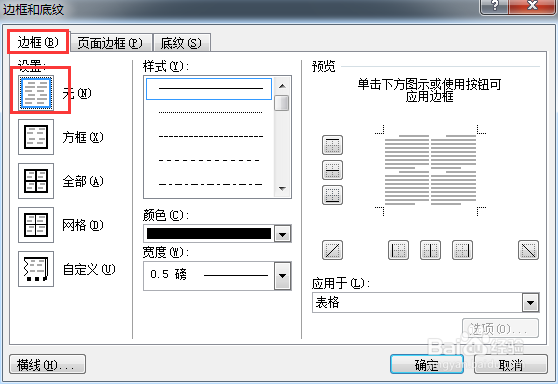Choose the fine dotted line style

[210, 112]
